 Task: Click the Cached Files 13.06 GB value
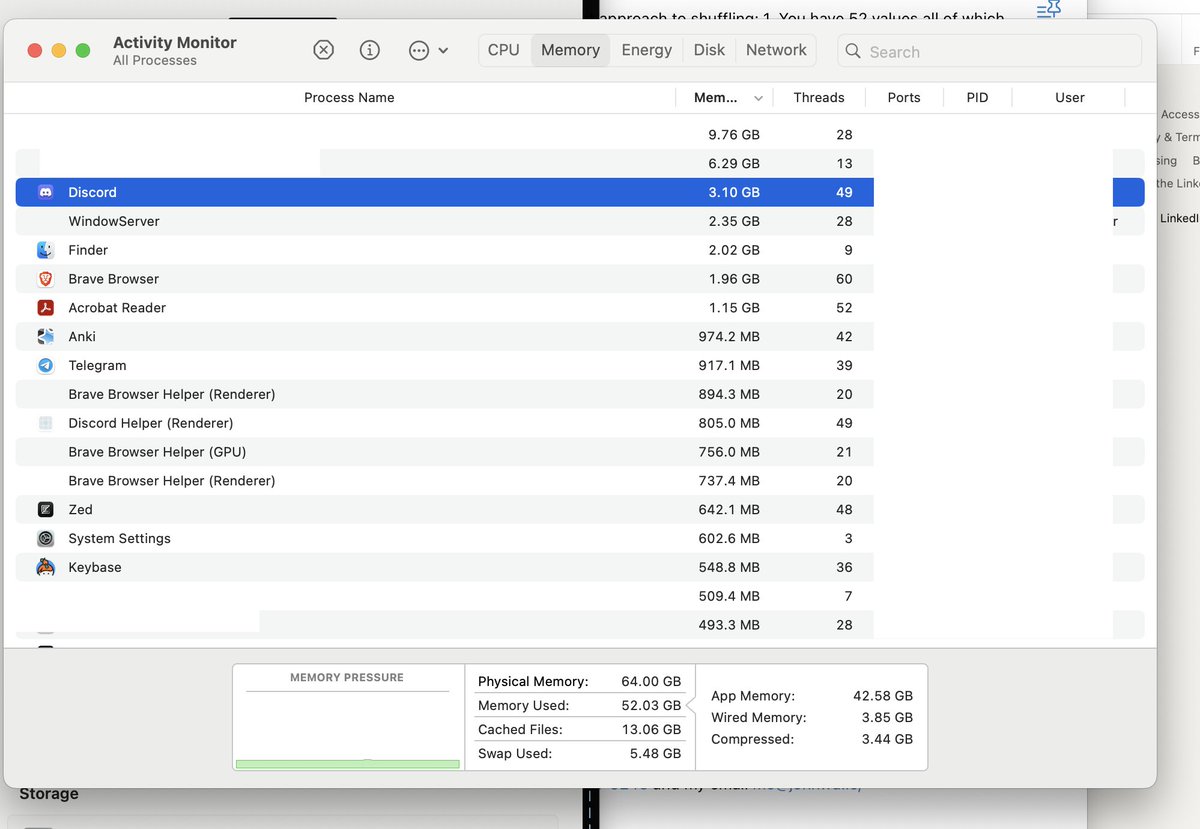point(651,729)
